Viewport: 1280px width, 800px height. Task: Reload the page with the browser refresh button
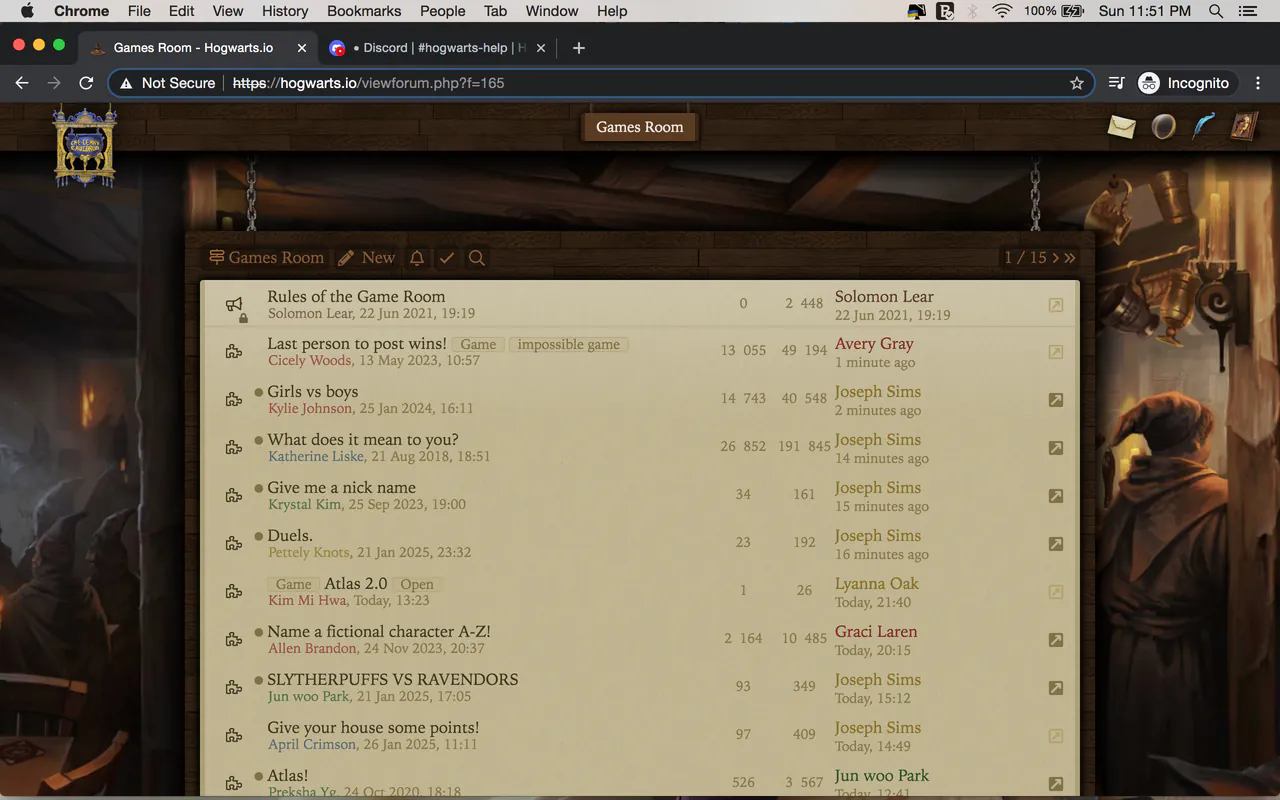coord(86,83)
